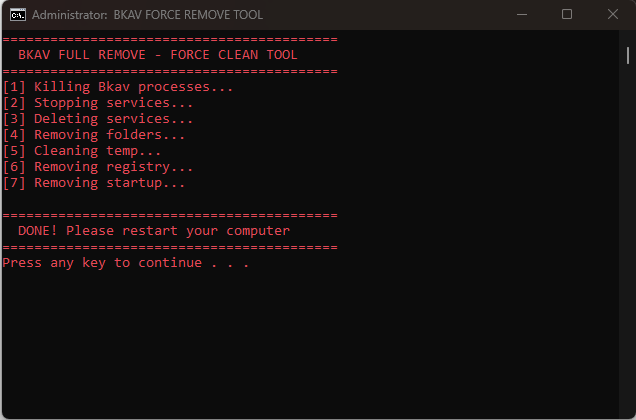Click the title bar text Administrator: BKAV FORCE REMOVE TOOL
The width and height of the screenshot is (636, 420).
pyautogui.click(x=148, y=15)
